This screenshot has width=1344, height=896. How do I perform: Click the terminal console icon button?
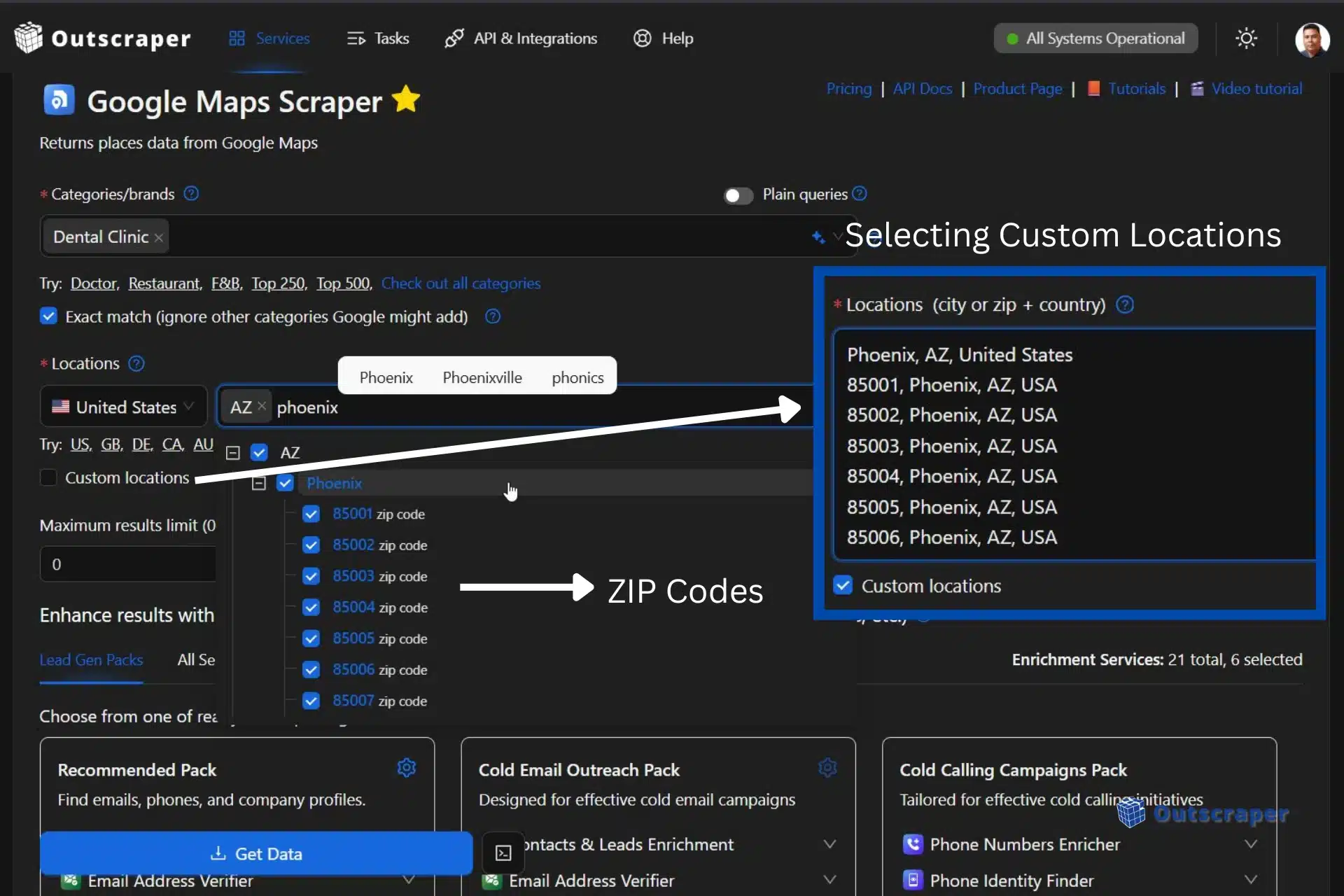(x=503, y=853)
